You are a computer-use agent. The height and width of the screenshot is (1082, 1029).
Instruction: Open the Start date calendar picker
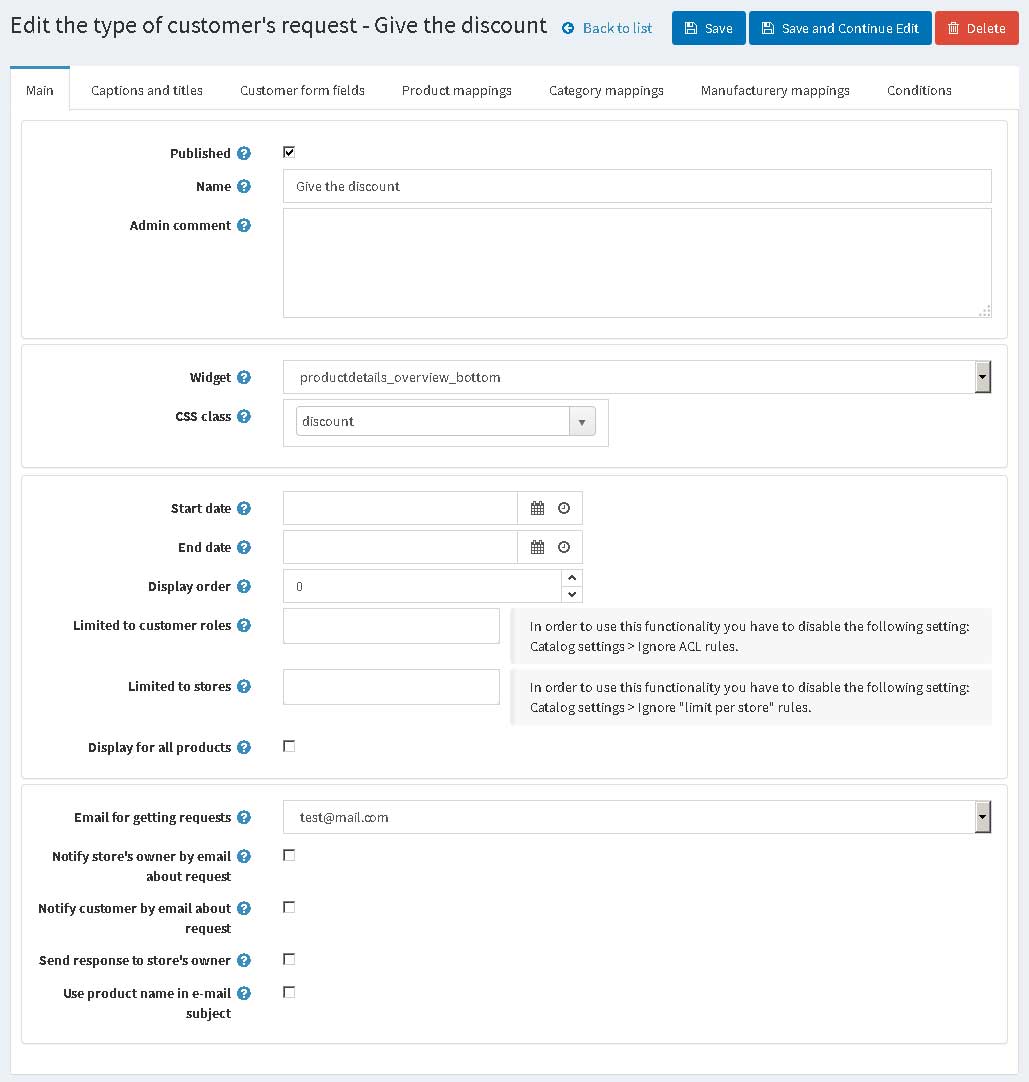pos(537,509)
